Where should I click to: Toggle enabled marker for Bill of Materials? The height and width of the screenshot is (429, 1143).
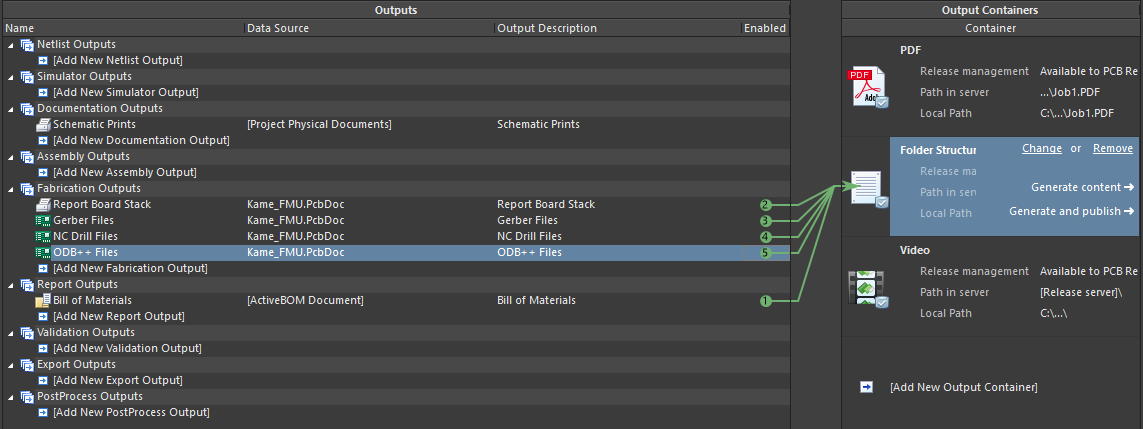[765, 301]
